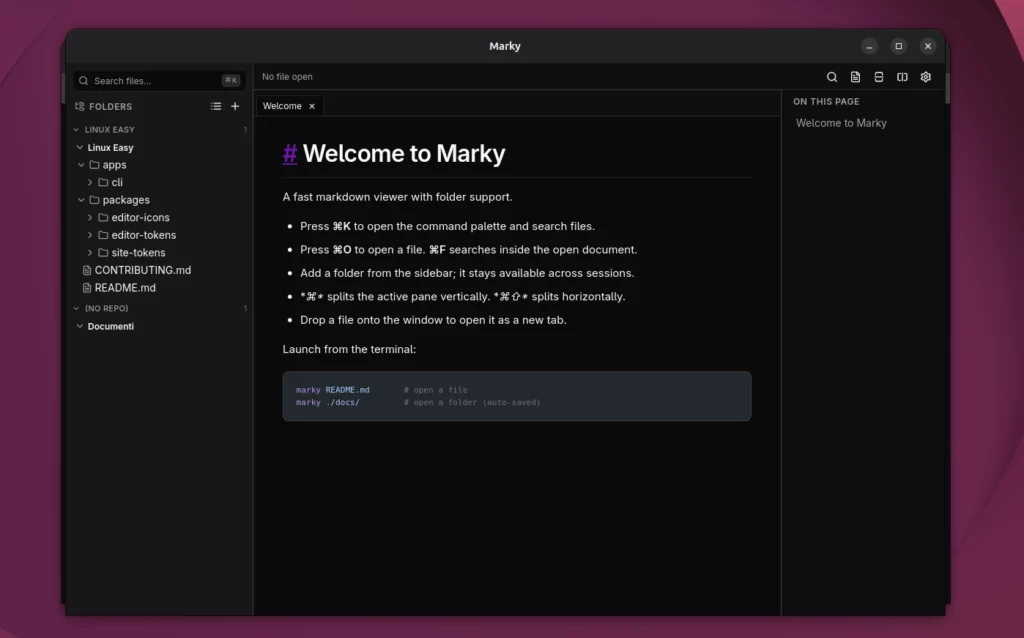
Task: Select the site-tokens folder name
Action: [138, 253]
